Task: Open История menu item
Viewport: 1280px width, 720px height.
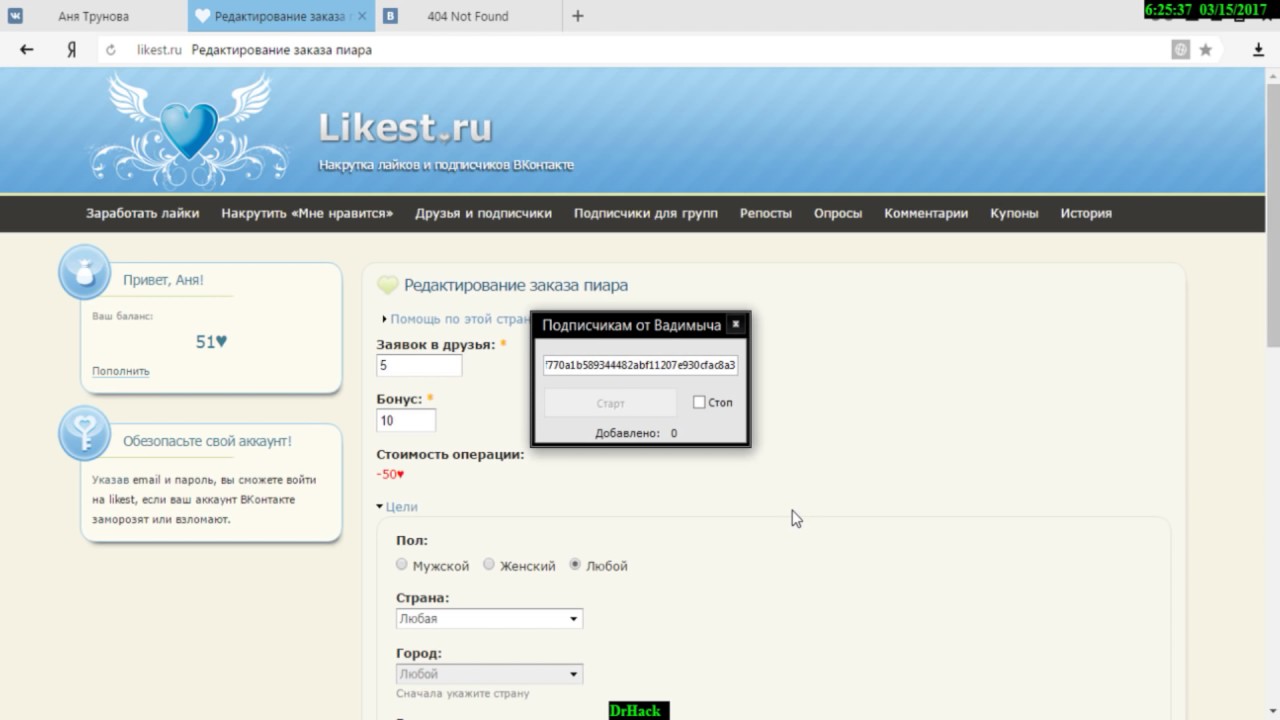Action: (1086, 213)
